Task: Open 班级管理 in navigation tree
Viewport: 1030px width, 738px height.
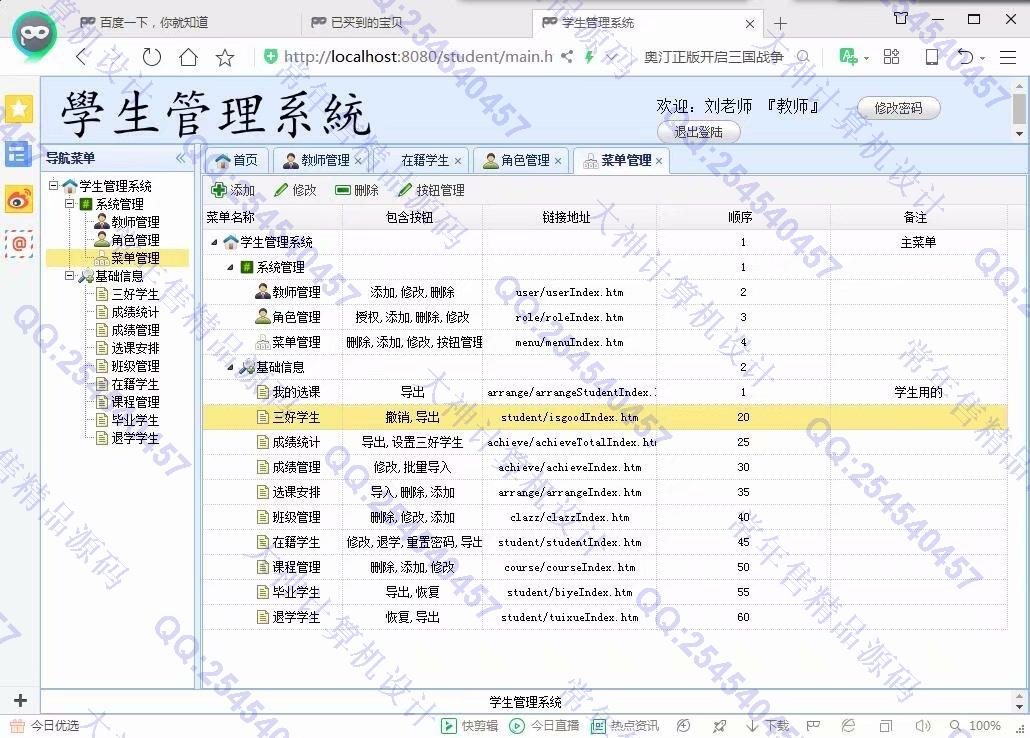Action: [x=135, y=366]
